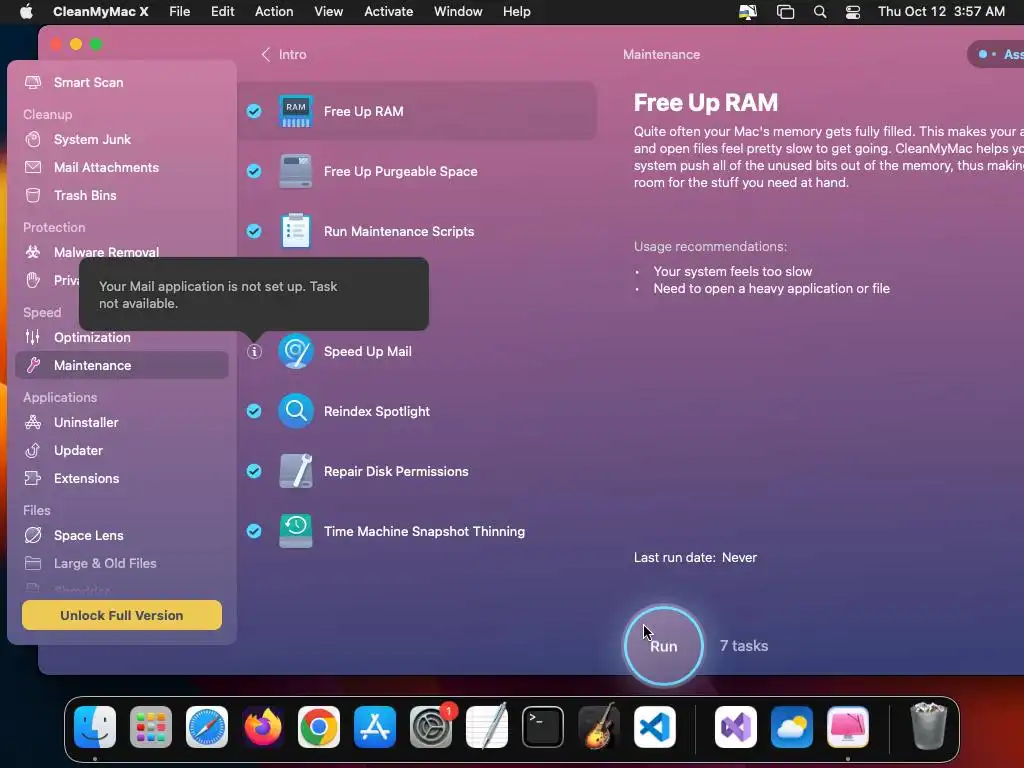Screen dimensions: 1024x768
Task: Open the Help menu
Action: 517,12
